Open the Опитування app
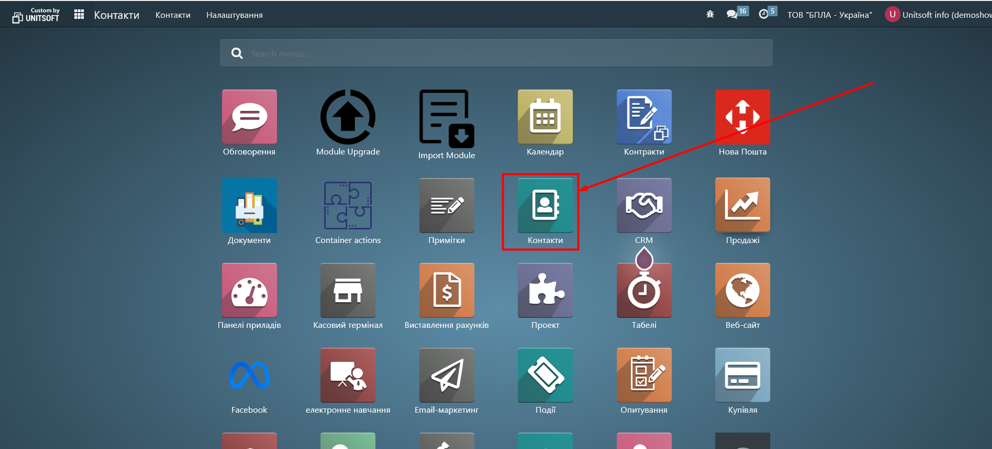The image size is (992, 449). click(x=644, y=375)
